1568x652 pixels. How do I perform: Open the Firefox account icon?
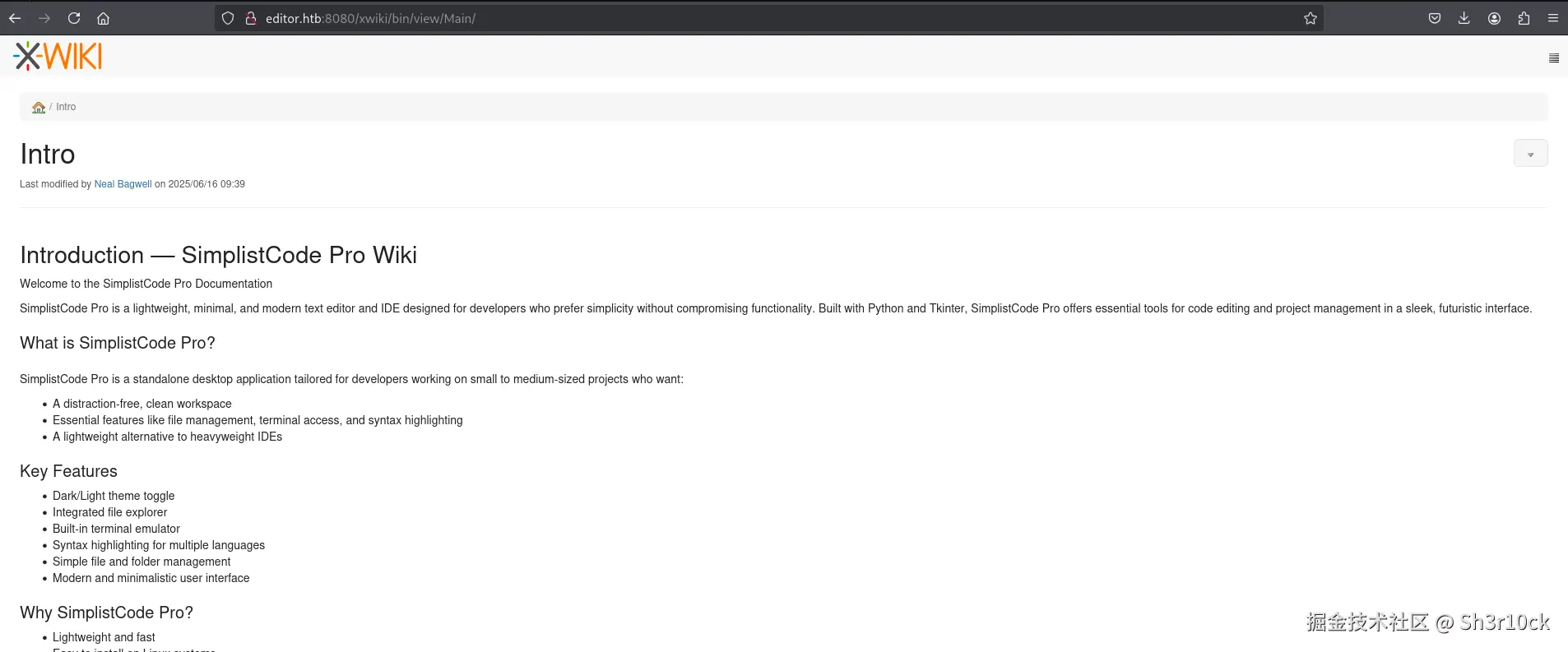1494,18
